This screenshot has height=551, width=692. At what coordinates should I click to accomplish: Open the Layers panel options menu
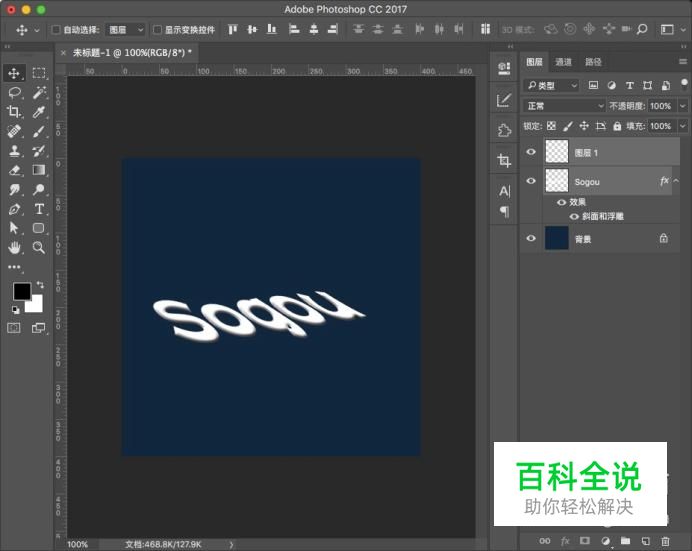[683, 62]
